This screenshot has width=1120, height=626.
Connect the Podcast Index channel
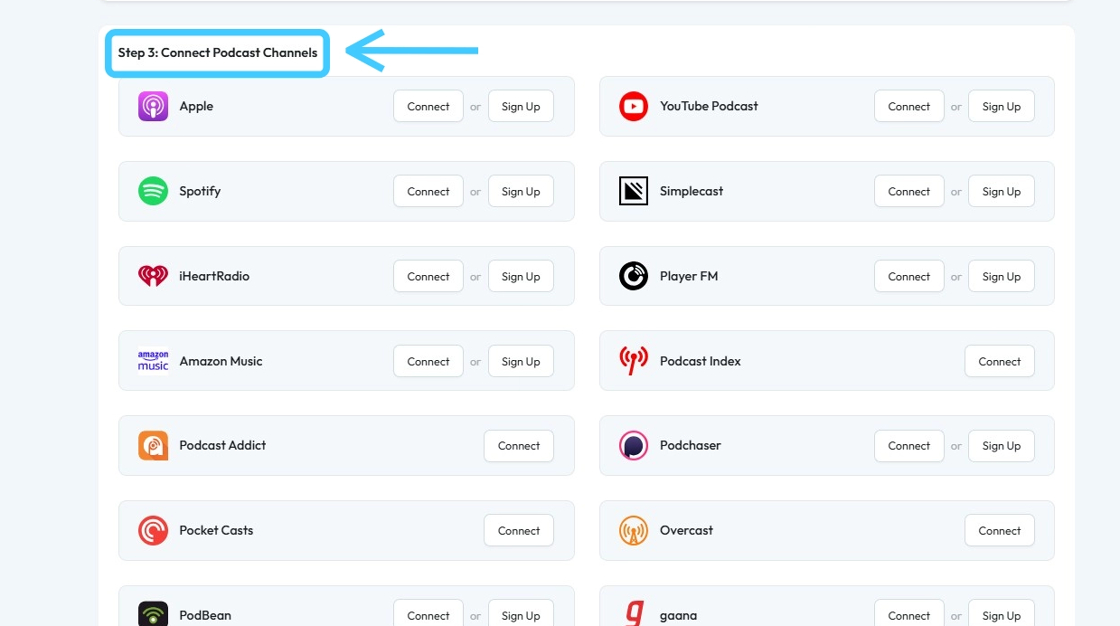pos(999,362)
